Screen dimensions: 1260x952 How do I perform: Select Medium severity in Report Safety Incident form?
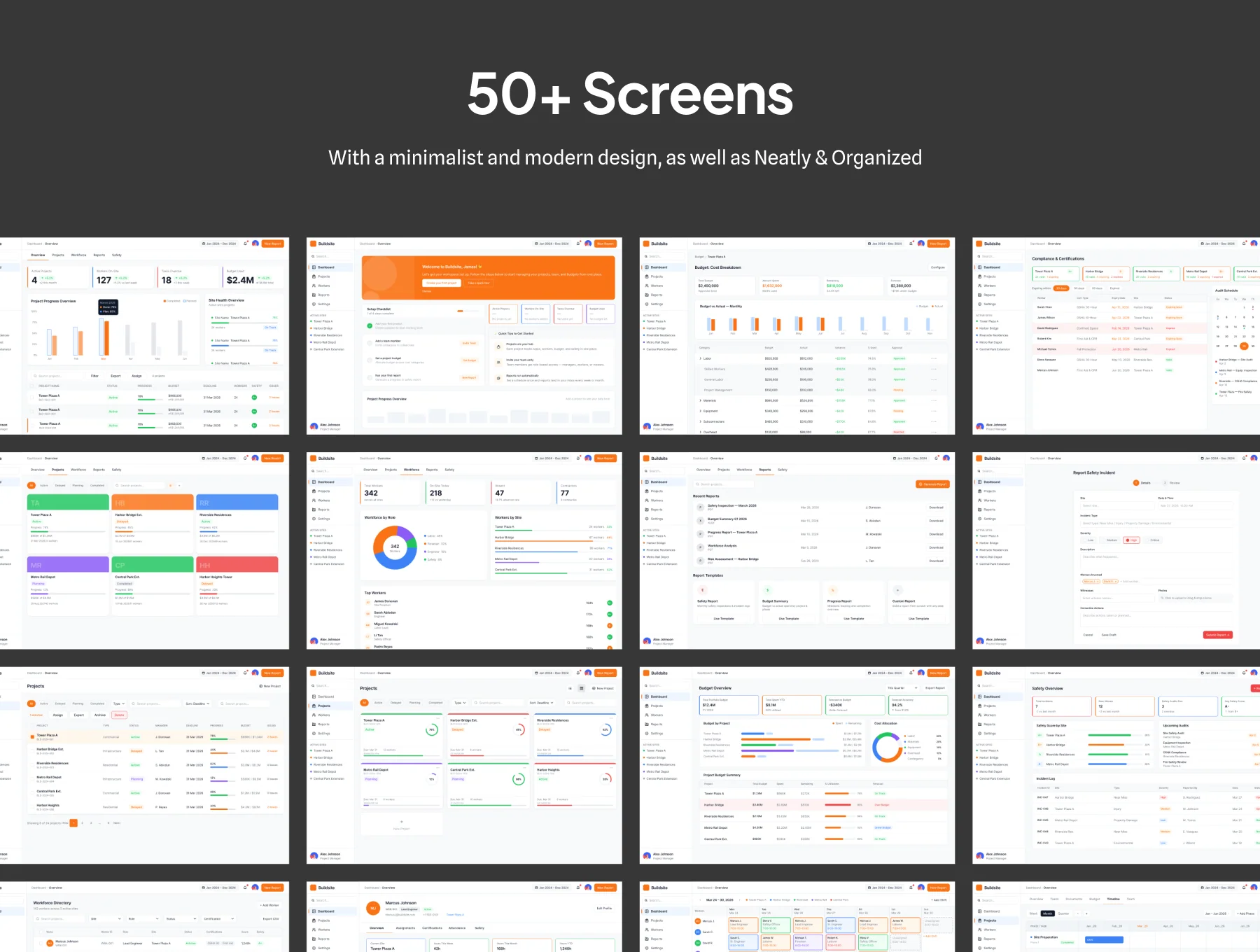(x=1112, y=540)
